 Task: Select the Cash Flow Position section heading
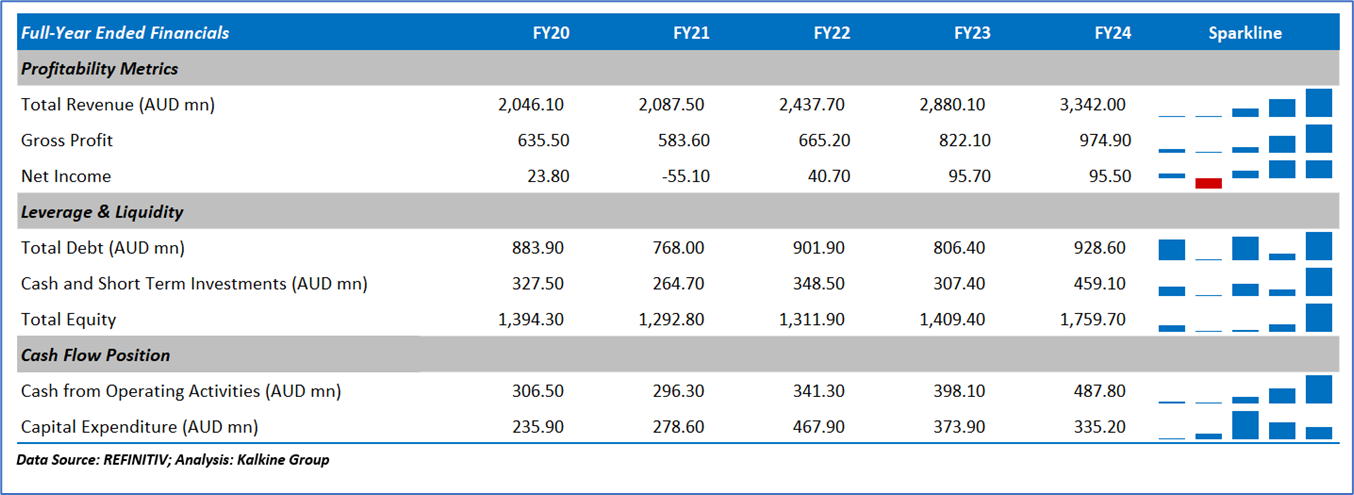96,355
